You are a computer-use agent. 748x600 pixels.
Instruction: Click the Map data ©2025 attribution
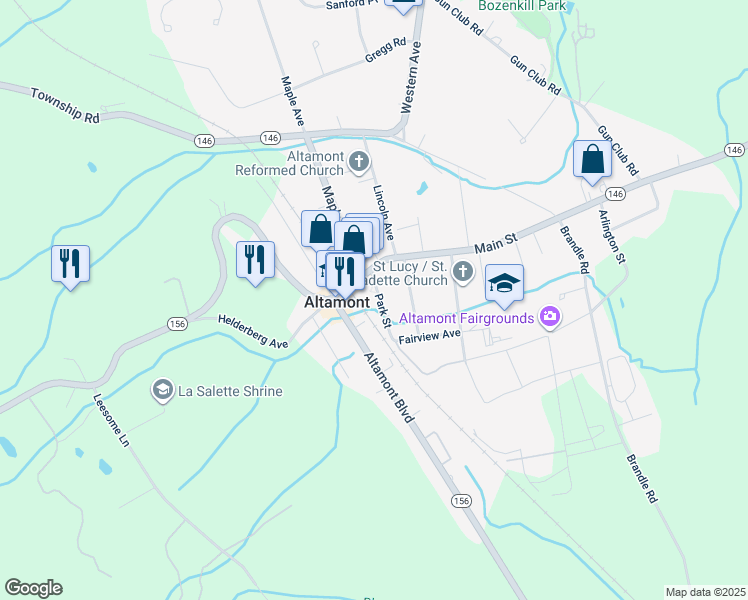[706, 592]
